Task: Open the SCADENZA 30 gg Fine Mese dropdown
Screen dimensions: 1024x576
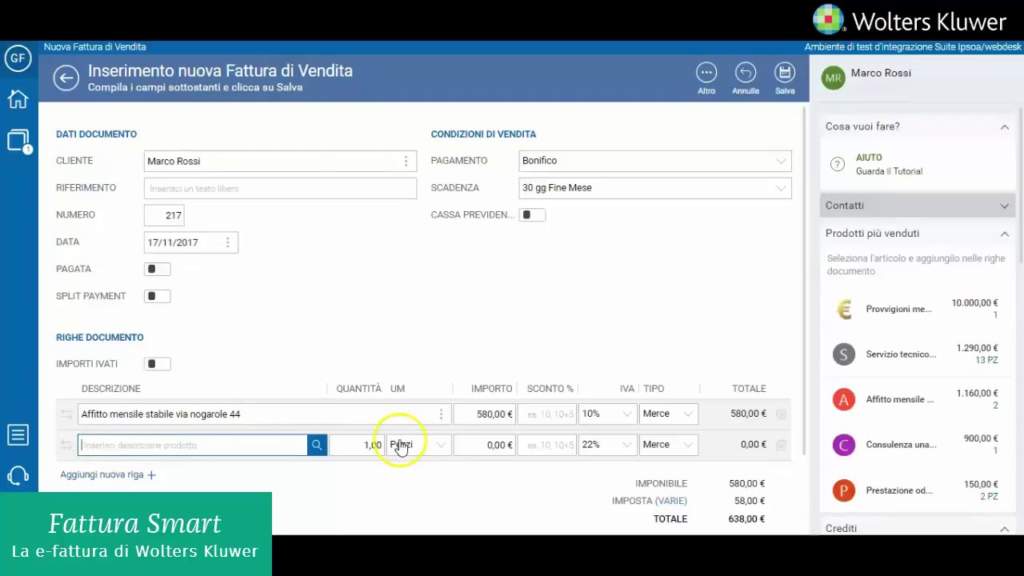Action: pyautogui.click(x=655, y=188)
